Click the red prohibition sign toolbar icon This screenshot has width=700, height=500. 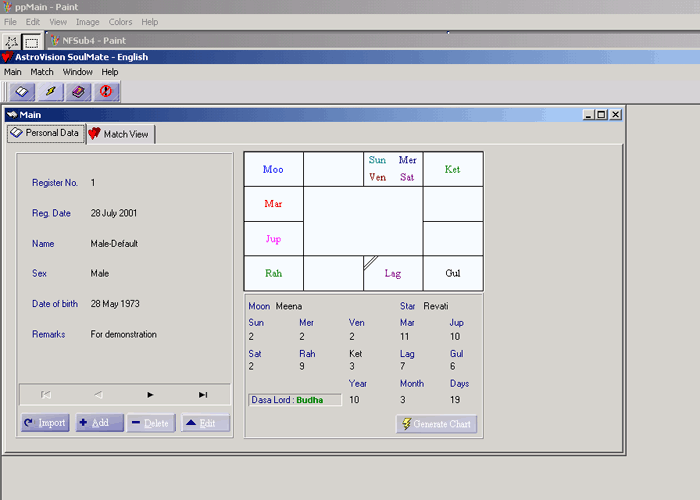click(x=106, y=92)
